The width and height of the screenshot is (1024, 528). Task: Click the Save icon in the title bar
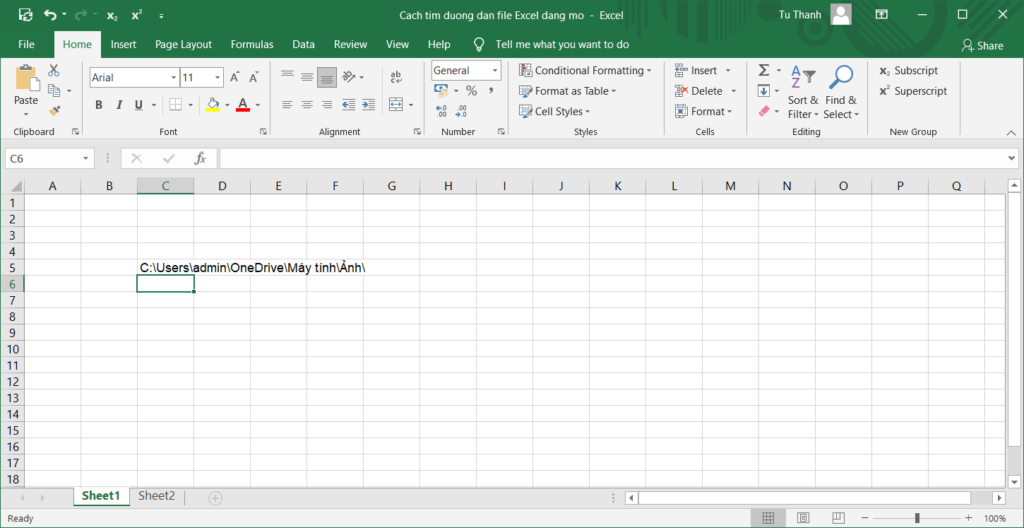point(26,15)
